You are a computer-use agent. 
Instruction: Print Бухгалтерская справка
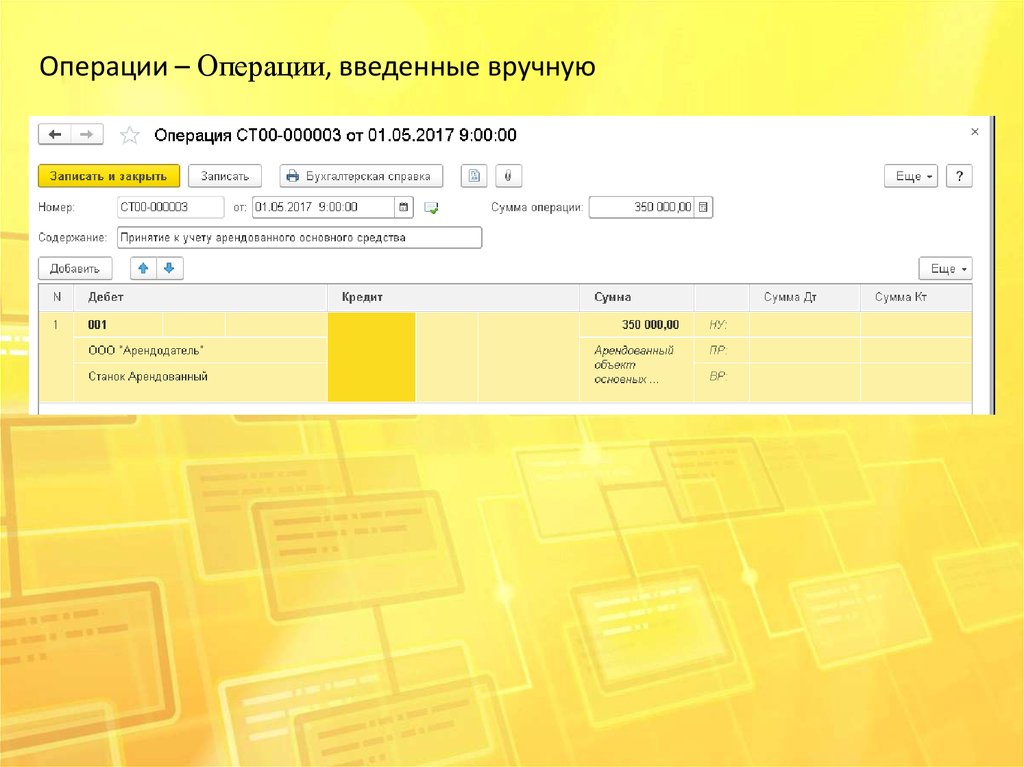coord(361,176)
